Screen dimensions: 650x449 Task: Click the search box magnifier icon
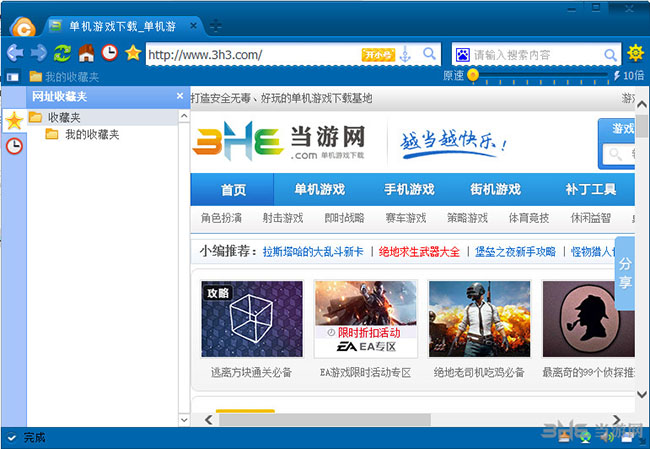click(610, 55)
